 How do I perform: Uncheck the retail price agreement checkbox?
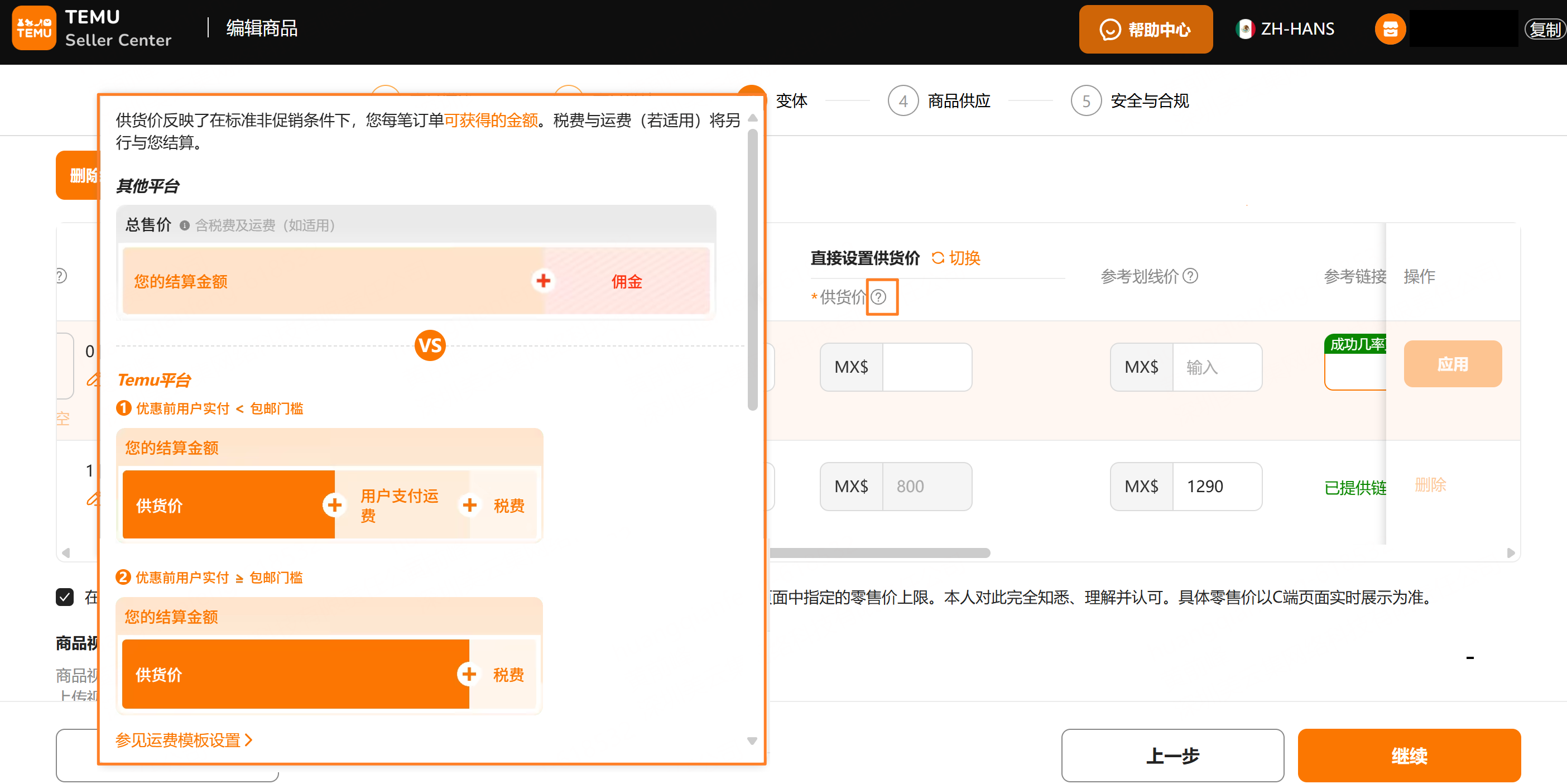65,598
